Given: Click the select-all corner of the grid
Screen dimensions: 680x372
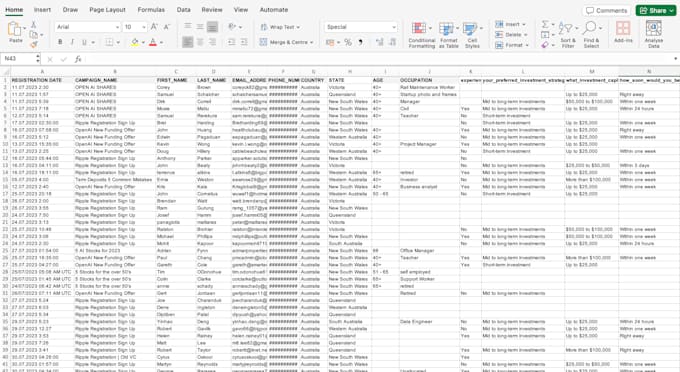Looking at the screenshot, I should [6, 72].
